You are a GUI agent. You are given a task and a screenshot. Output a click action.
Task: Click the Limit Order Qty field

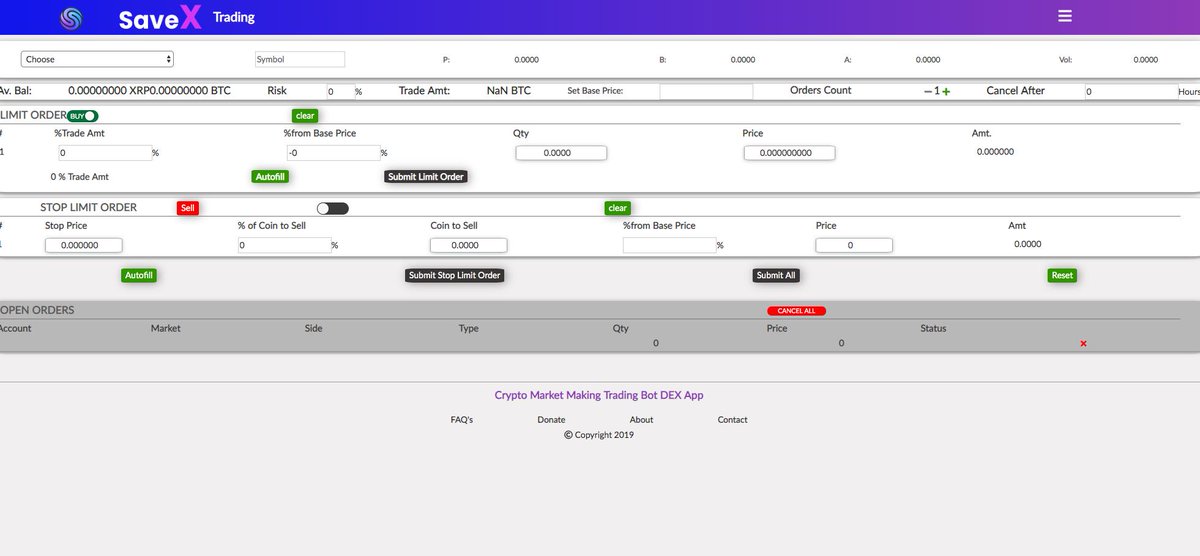point(561,153)
